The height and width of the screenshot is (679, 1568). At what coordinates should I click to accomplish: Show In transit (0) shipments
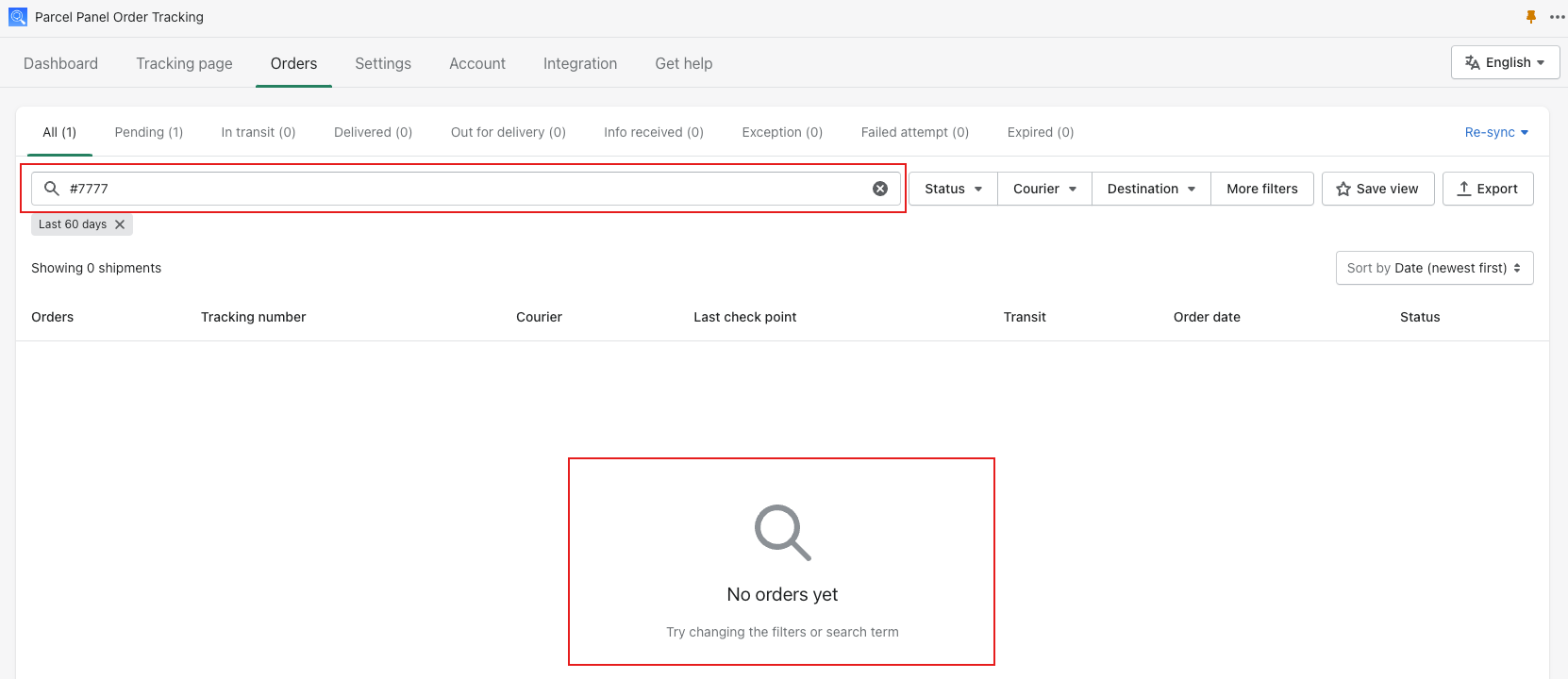pos(259,132)
